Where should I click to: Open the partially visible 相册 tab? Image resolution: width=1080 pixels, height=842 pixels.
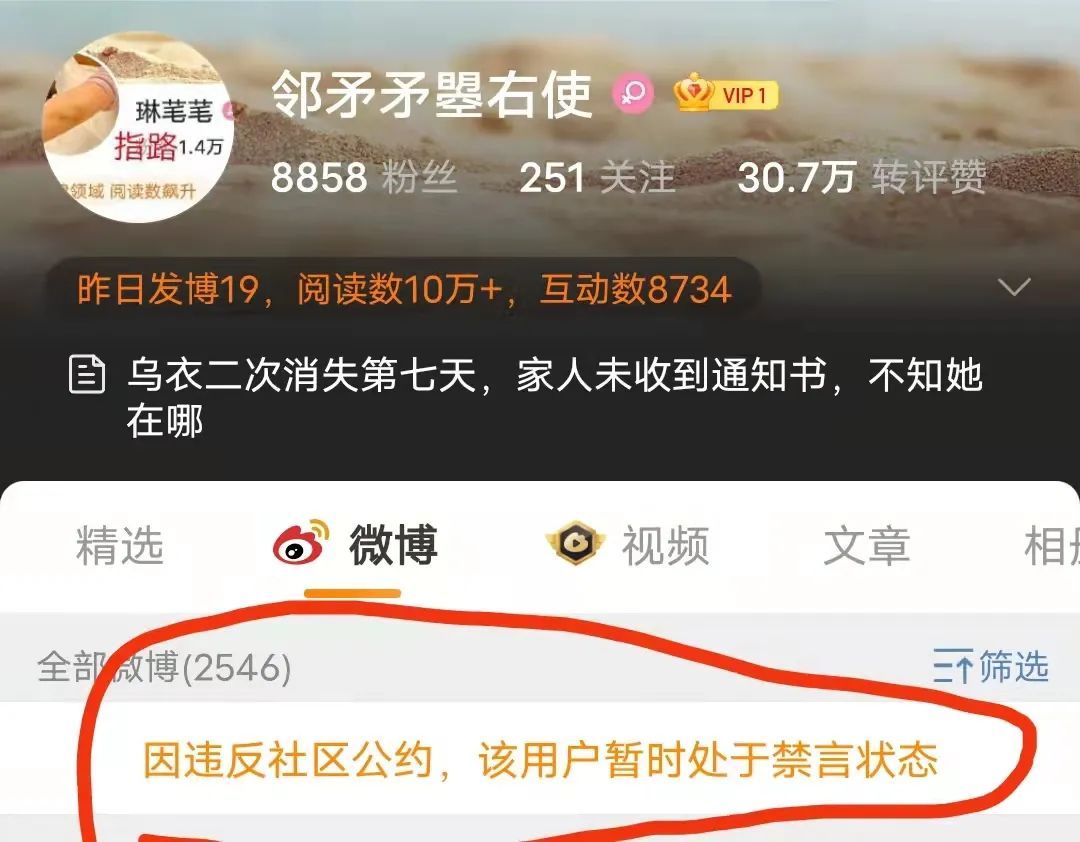click(x=1052, y=545)
